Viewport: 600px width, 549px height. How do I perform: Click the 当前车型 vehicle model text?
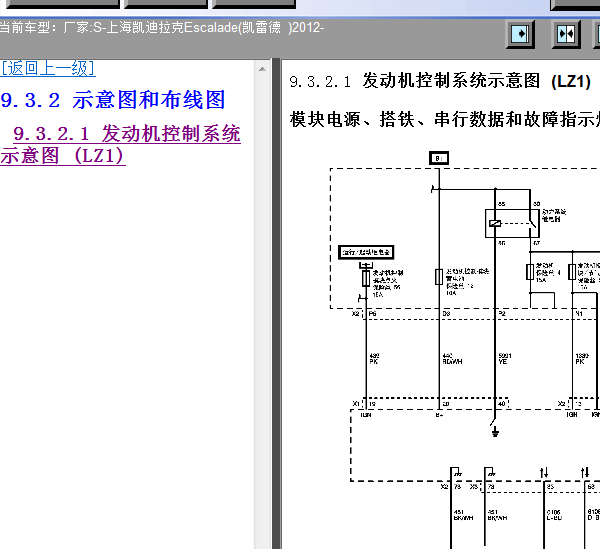coord(162,28)
